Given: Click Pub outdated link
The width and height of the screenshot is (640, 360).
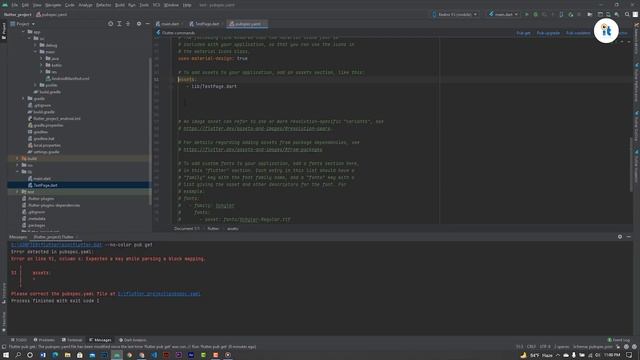Looking at the screenshot, I should tap(578, 33).
